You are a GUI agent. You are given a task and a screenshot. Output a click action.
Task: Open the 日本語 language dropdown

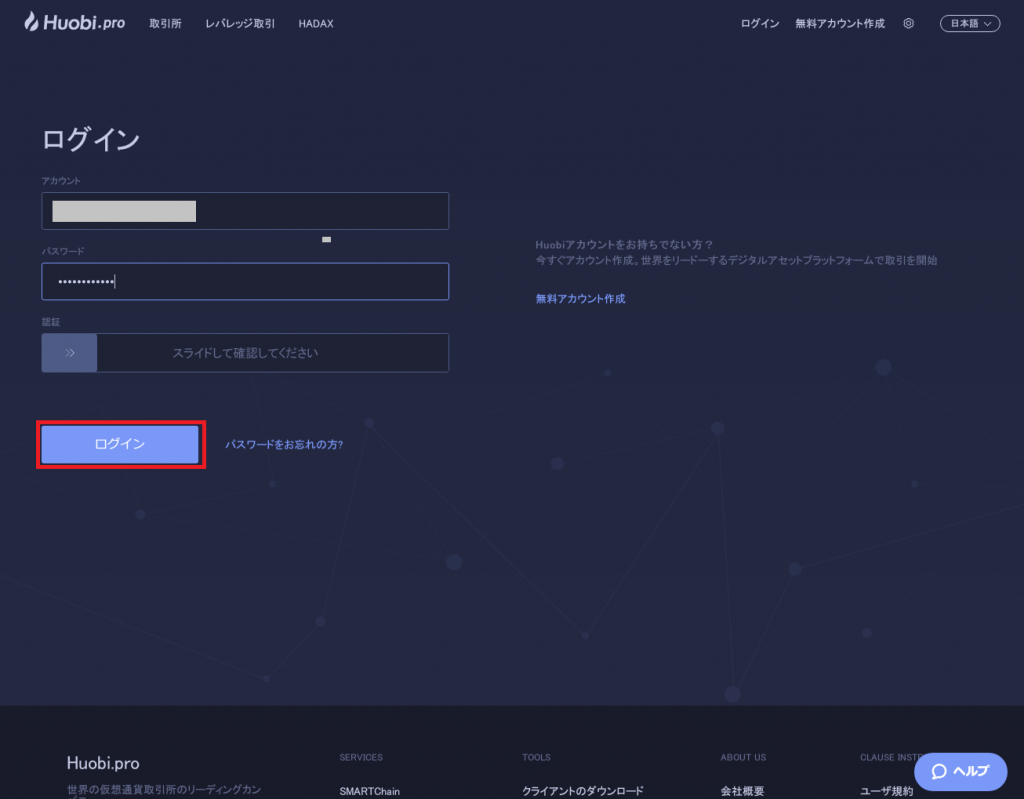coord(970,24)
